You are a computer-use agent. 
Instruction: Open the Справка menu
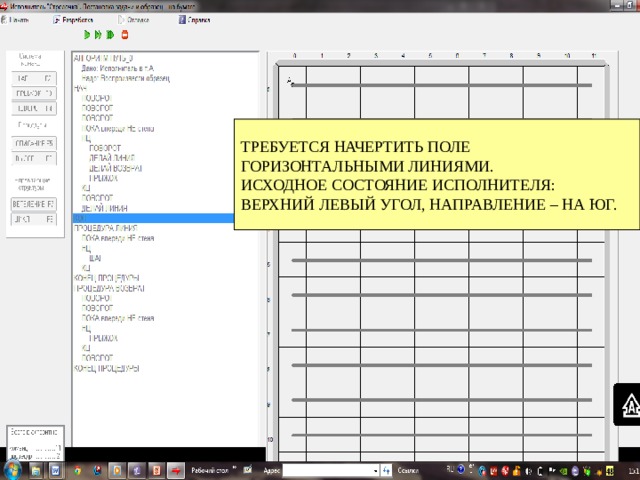click(x=194, y=20)
